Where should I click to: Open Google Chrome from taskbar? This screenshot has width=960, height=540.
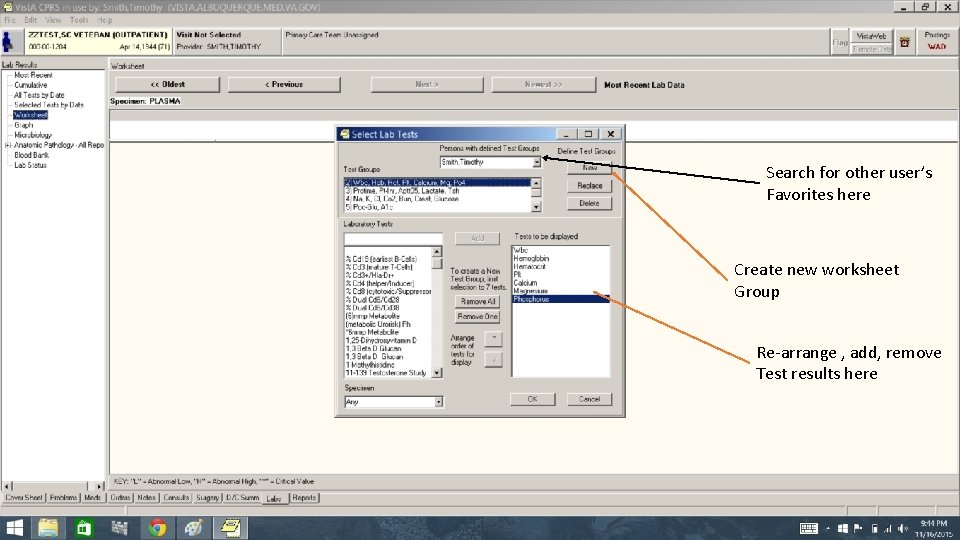click(x=157, y=528)
